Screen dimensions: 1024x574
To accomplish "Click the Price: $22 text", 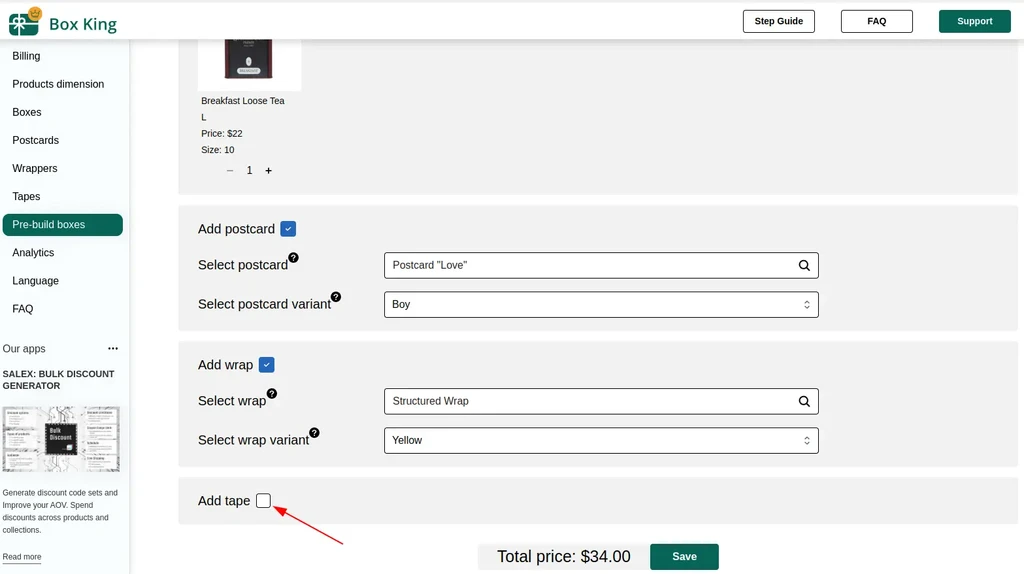I will (221, 133).
